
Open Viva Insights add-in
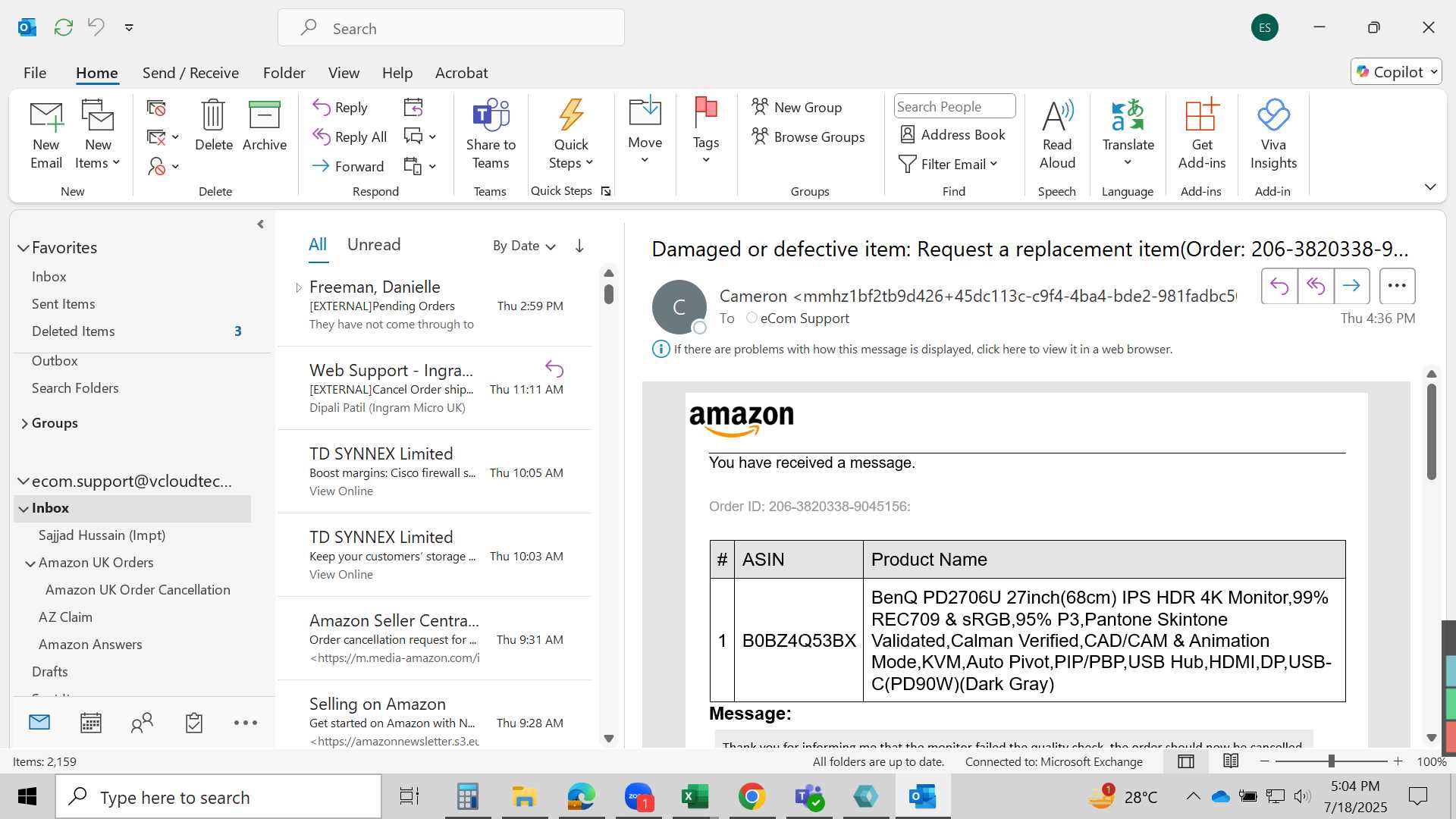(x=1273, y=134)
